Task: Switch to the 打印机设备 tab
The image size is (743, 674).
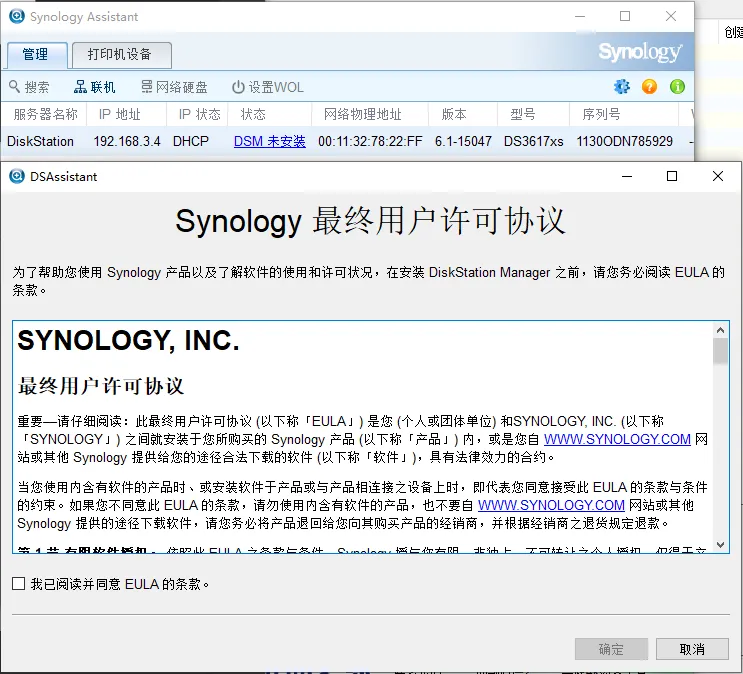Action: click(x=122, y=55)
